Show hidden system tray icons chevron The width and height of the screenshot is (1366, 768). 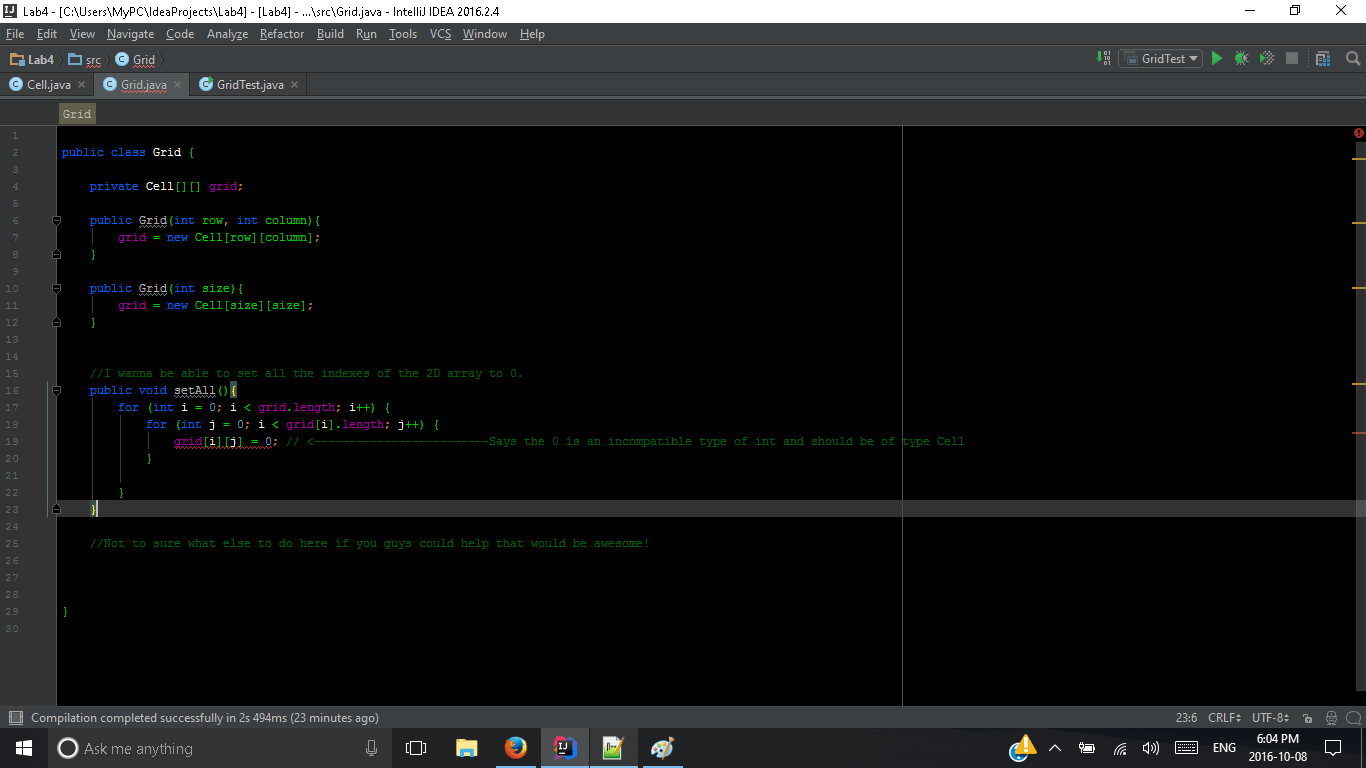coord(1055,748)
